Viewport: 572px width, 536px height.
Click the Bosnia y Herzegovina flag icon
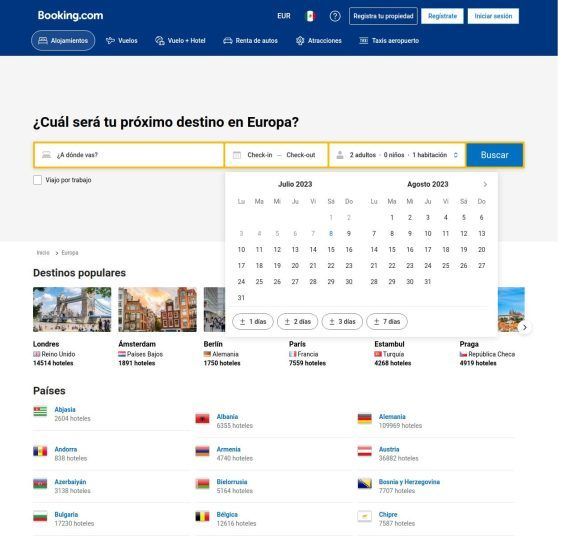364,483
